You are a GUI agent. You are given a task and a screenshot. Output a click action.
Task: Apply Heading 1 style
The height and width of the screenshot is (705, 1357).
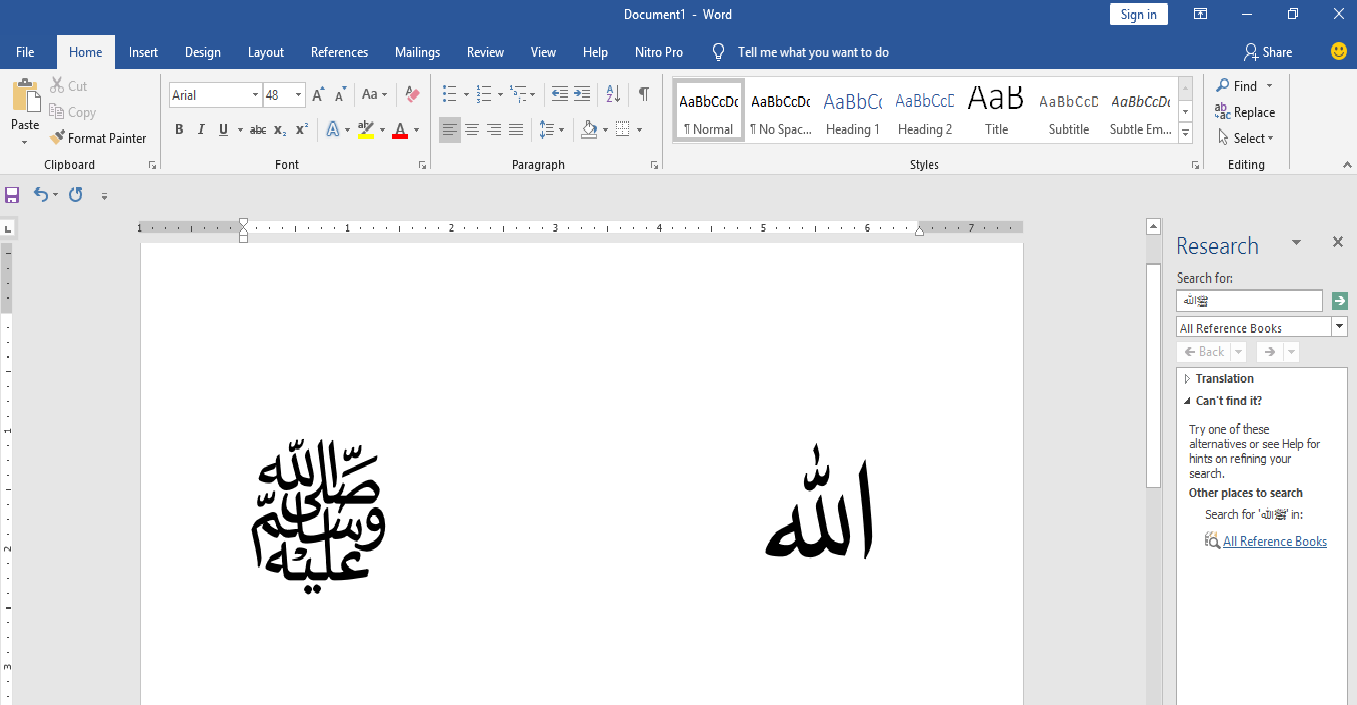click(853, 111)
